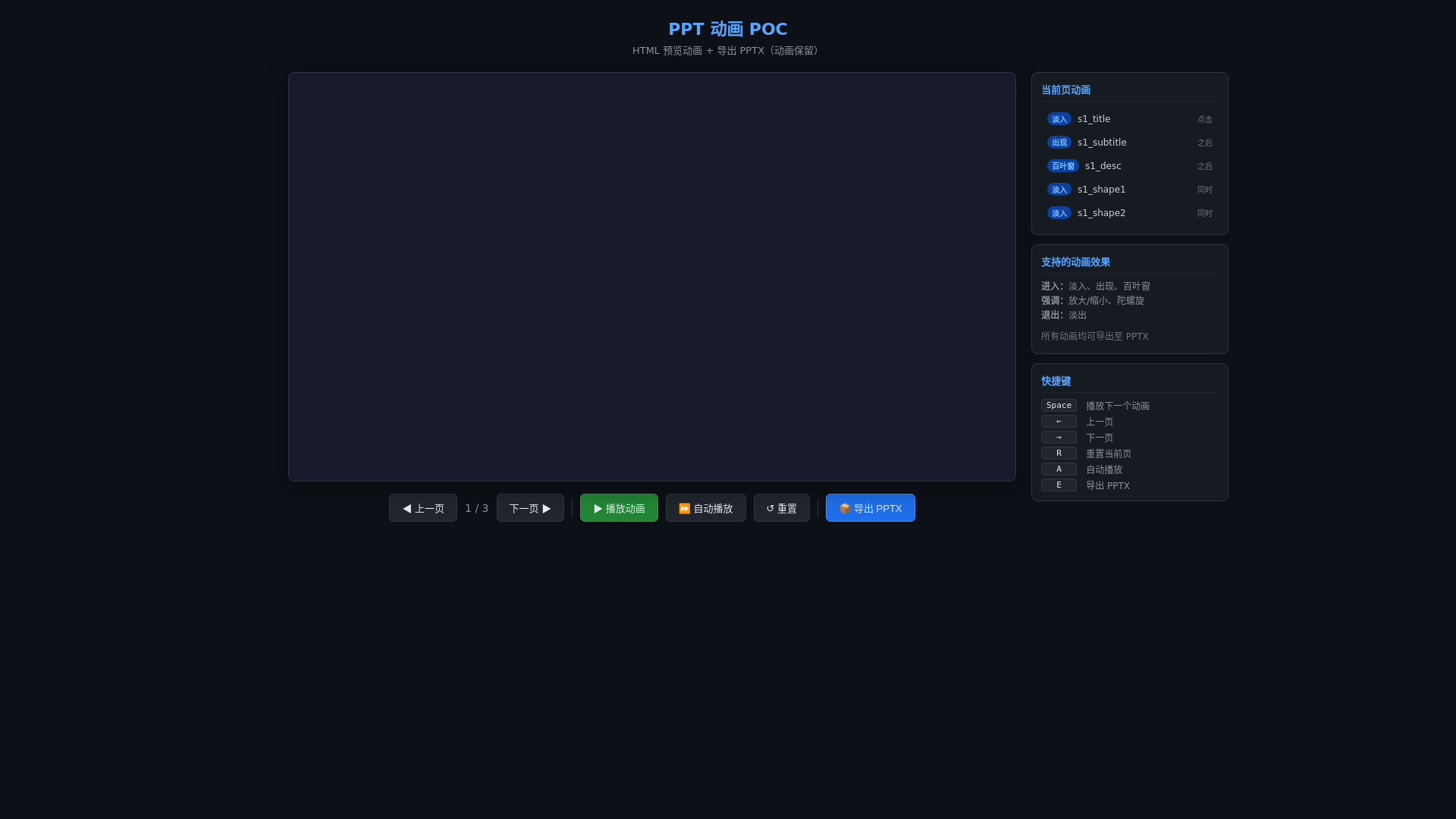The width and height of the screenshot is (1456, 819).
Task: Export with 导出 PPTX button
Action: click(x=871, y=508)
